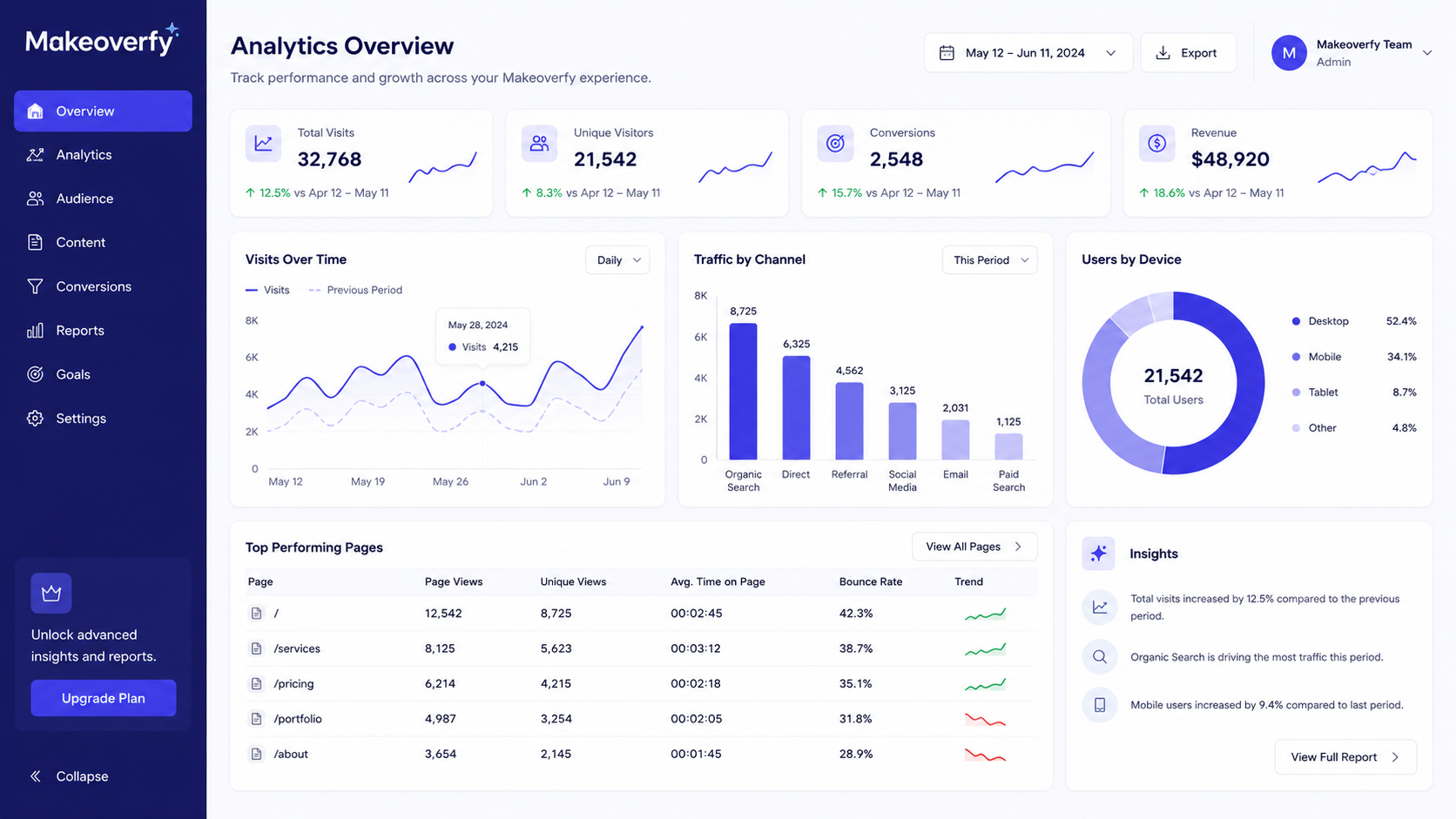Click the calendar icon in date picker
The height and width of the screenshot is (819, 1456).
coord(947,53)
